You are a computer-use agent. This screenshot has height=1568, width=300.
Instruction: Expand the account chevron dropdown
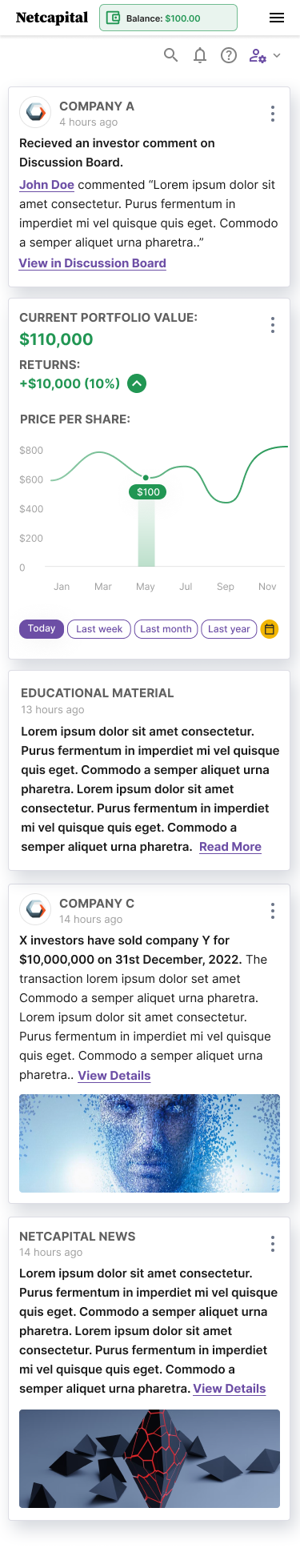(277, 55)
